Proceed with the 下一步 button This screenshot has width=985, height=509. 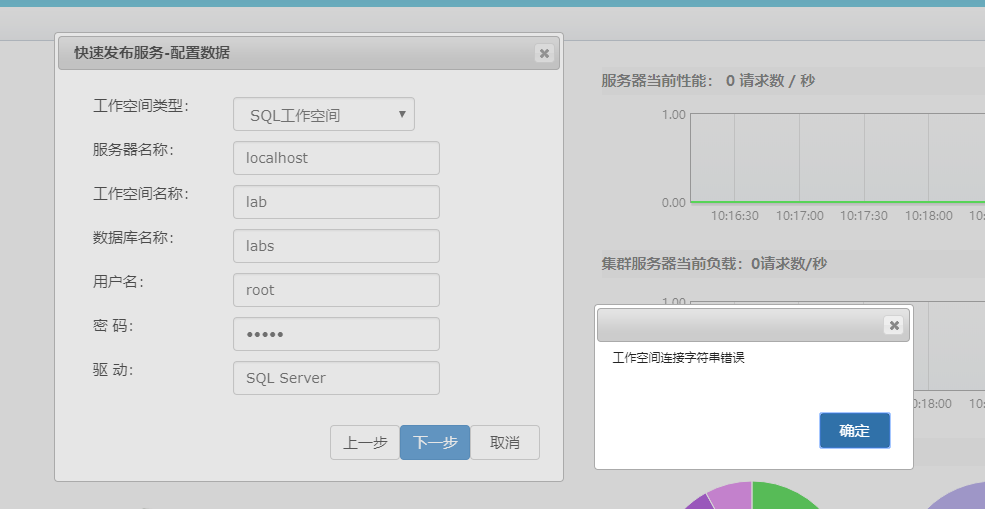point(435,442)
